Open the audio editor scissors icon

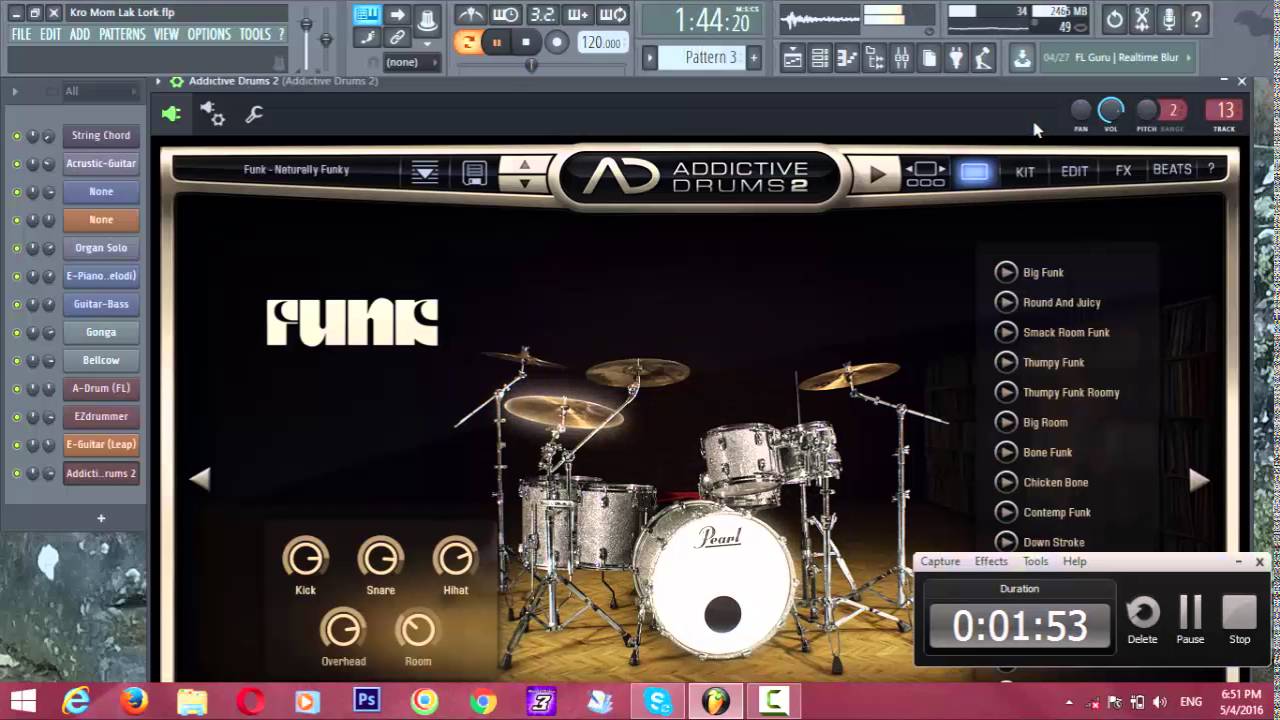[x=1142, y=18]
